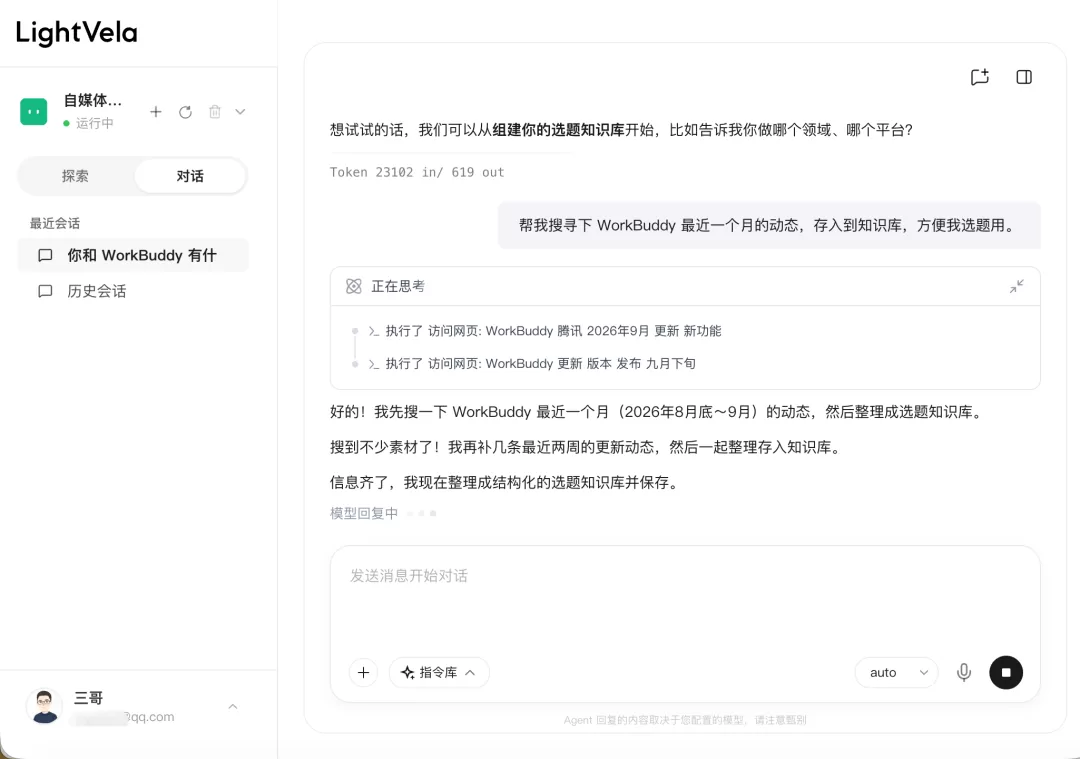Click the qq.com email address
This screenshot has width=1080, height=759.
point(123,717)
